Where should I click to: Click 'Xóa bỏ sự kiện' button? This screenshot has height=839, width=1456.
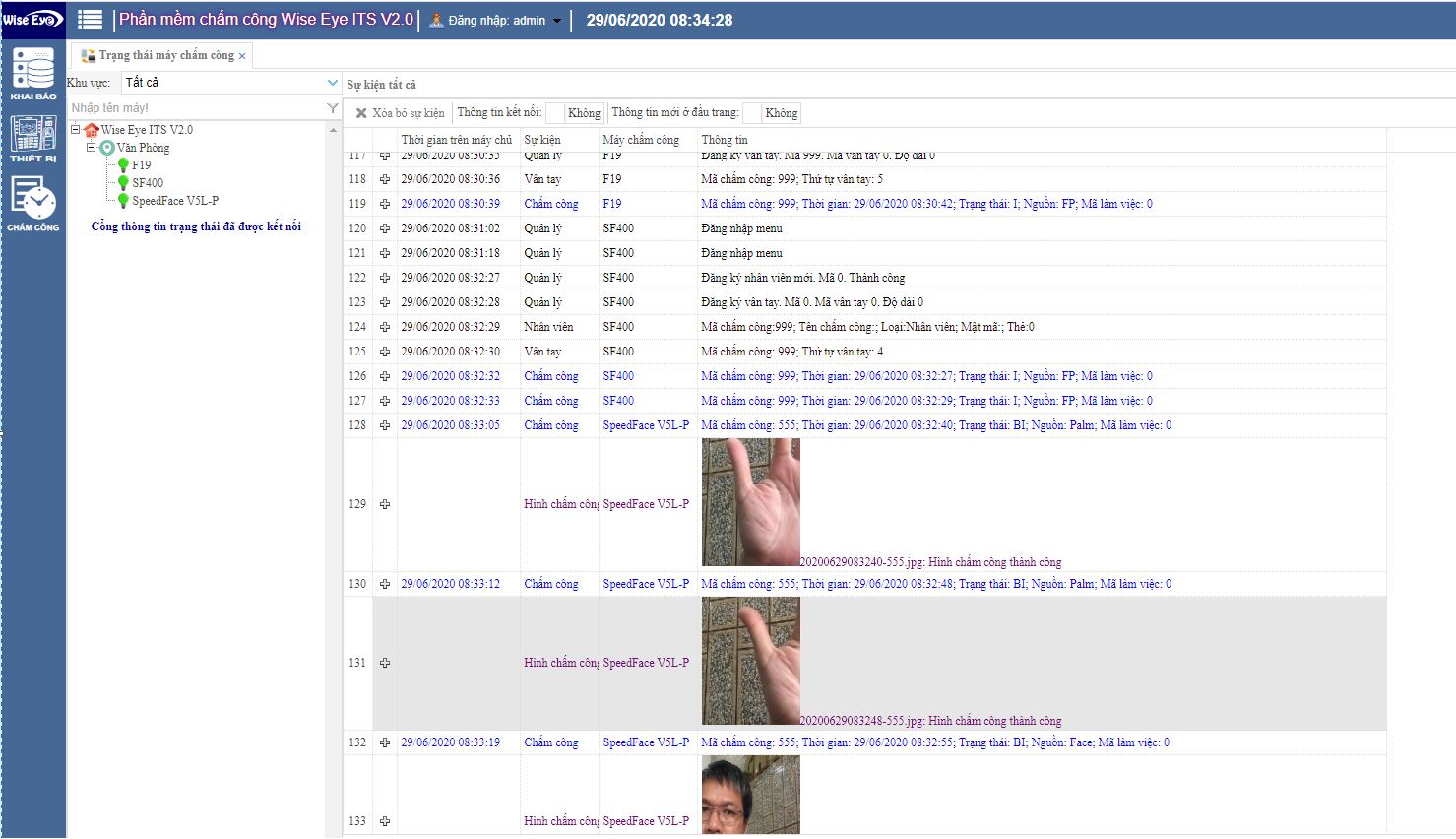click(x=400, y=113)
